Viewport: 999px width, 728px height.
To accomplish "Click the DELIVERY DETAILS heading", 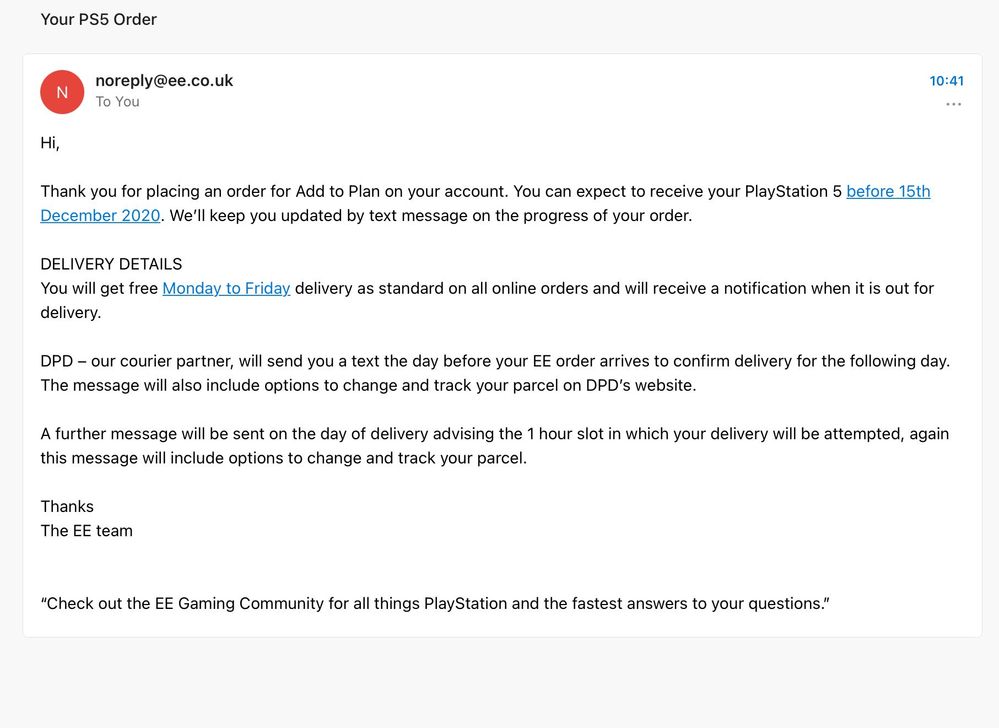I will pyautogui.click(x=111, y=264).
